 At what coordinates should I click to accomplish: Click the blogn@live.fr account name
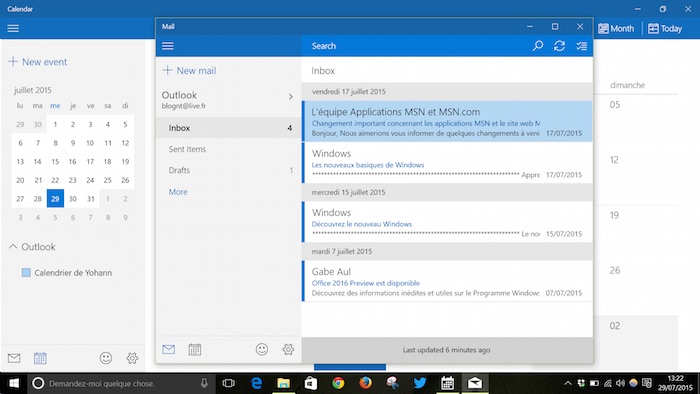pyautogui.click(x=183, y=106)
